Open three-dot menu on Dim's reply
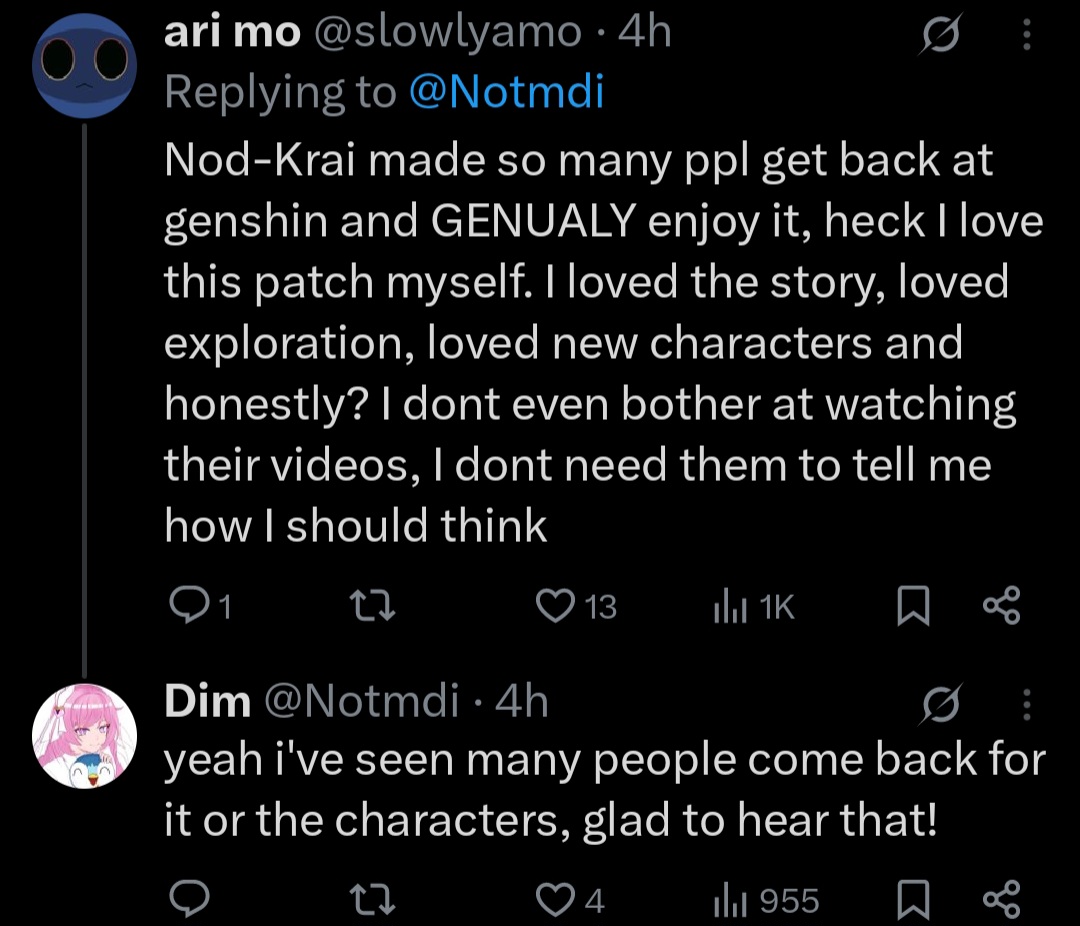The height and width of the screenshot is (926, 1080). pos(1026,704)
